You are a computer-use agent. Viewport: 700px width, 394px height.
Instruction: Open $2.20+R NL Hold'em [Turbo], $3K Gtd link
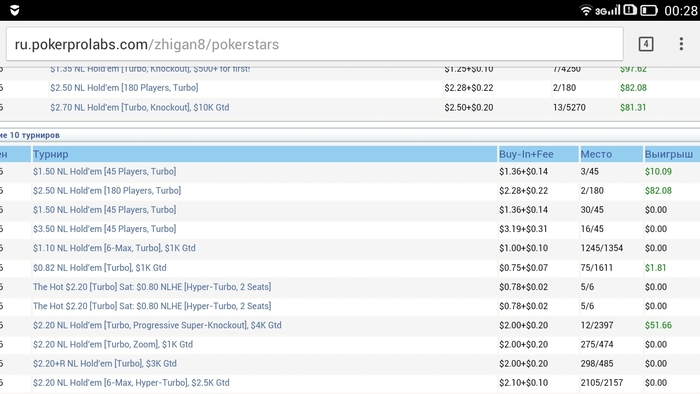coord(104,364)
